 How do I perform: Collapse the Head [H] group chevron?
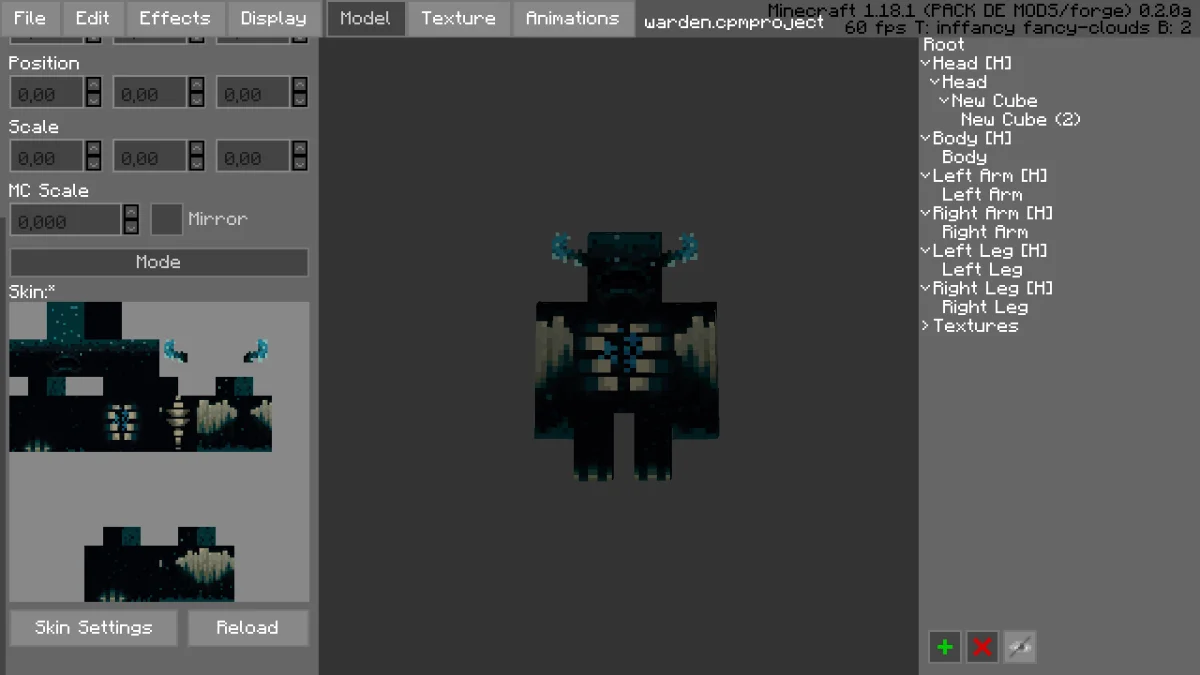[x=926, y=63]
